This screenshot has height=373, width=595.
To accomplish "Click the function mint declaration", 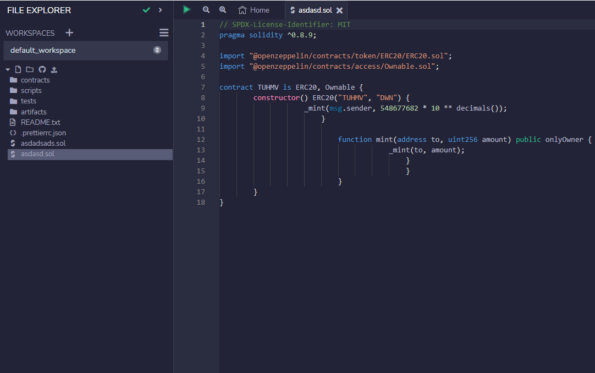I will [465, 140].
